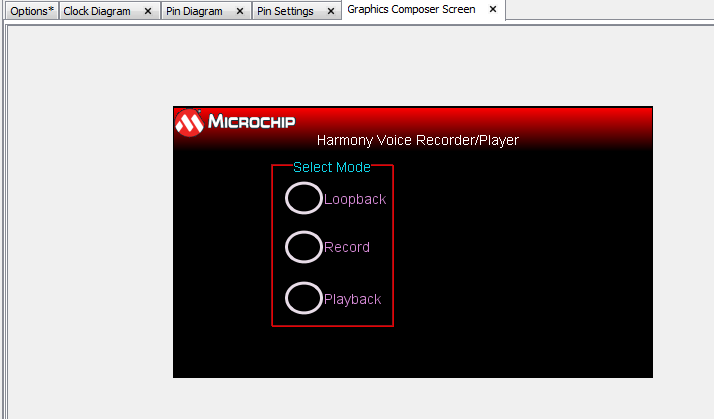This screenshot has height=419, width=714.
Task: Click the Loopback text label
Action: tap(355, 199)
